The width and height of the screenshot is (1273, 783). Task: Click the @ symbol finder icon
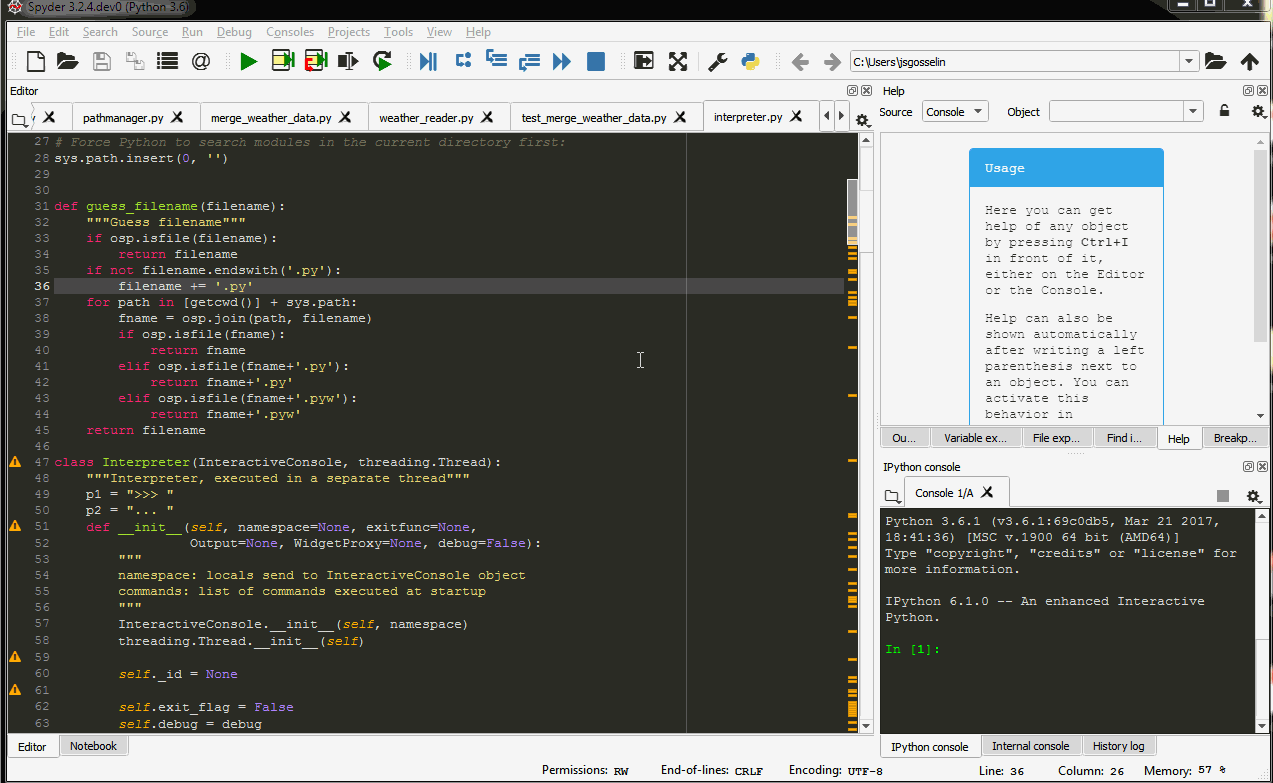(200, 62)
